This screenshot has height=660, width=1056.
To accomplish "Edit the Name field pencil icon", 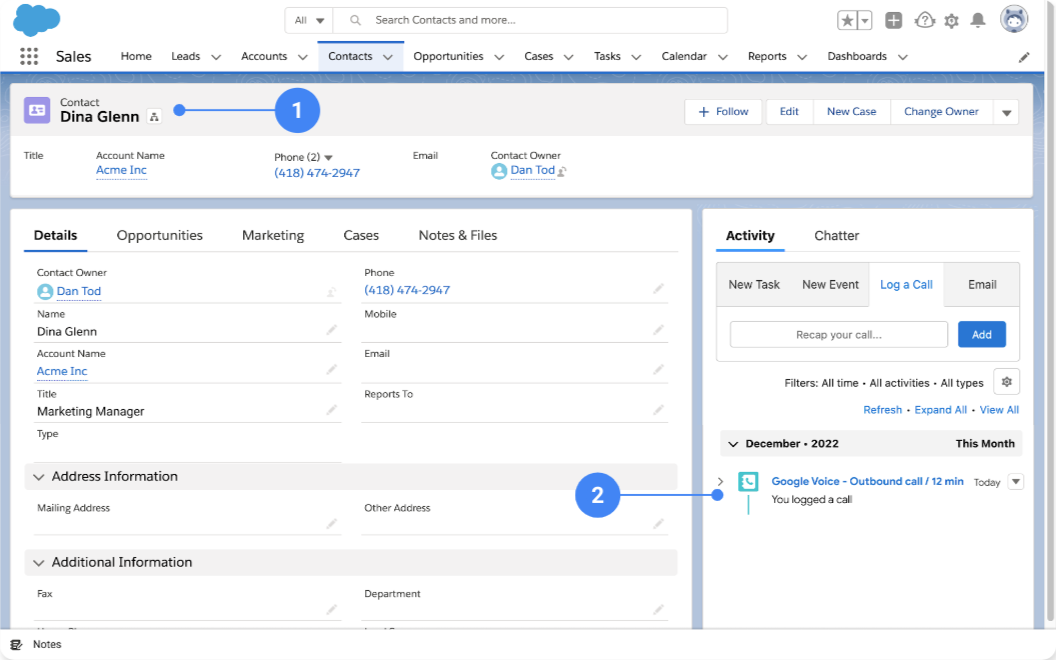I will click(x=331, y=329).
